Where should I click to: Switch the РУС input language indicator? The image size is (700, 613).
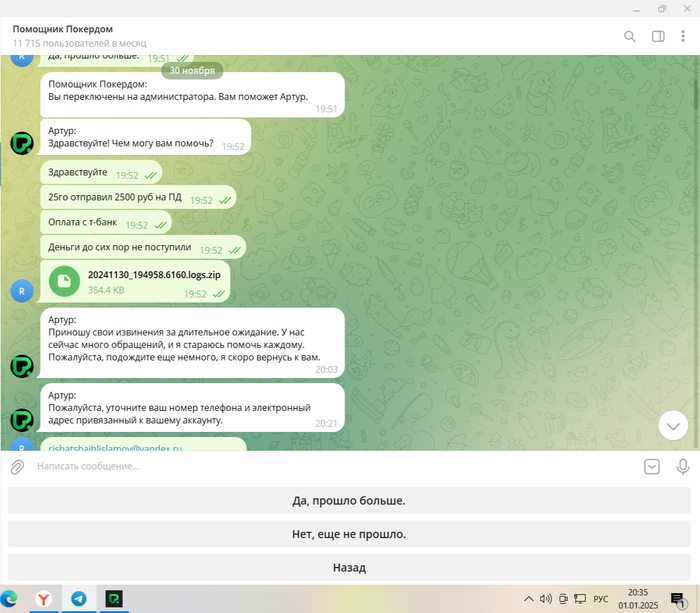pos(600,599)
